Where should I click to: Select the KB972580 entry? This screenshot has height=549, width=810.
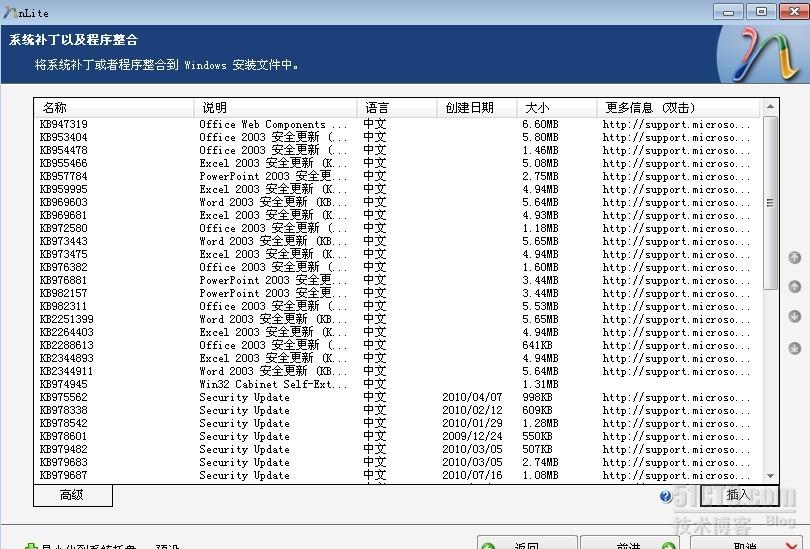click(x=398, y=228)
